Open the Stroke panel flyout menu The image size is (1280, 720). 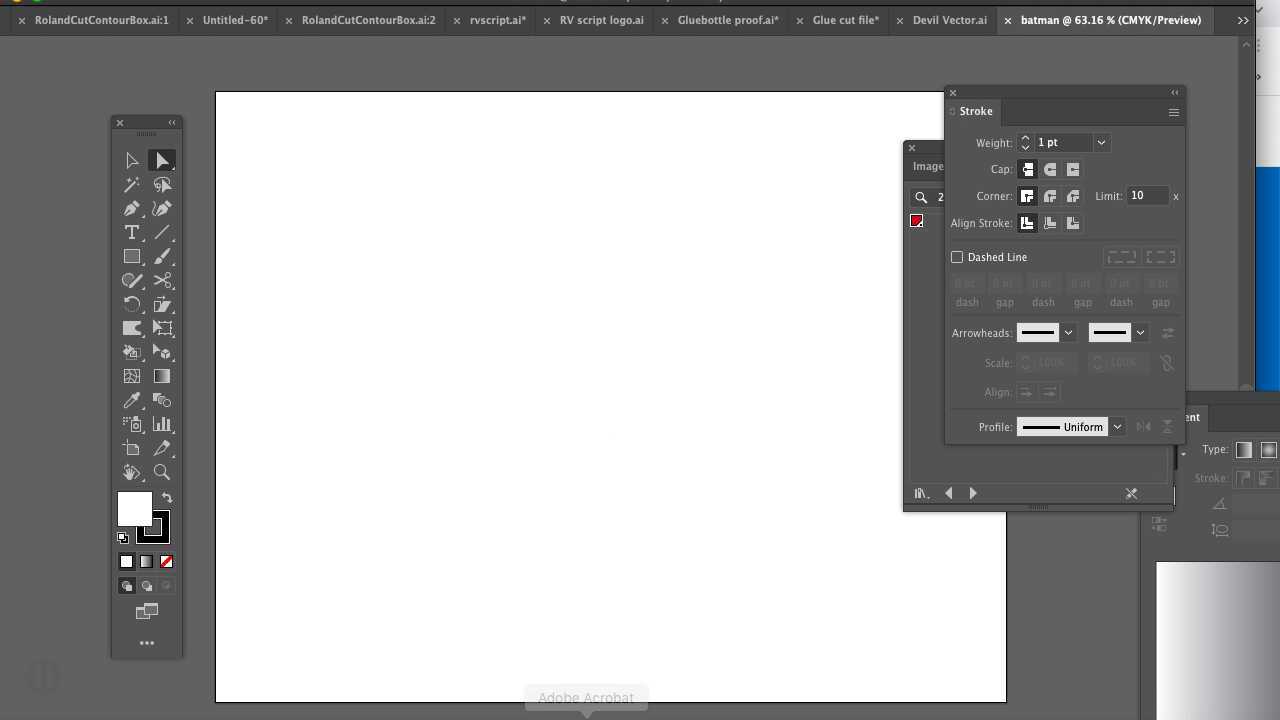click(1174, 112)
